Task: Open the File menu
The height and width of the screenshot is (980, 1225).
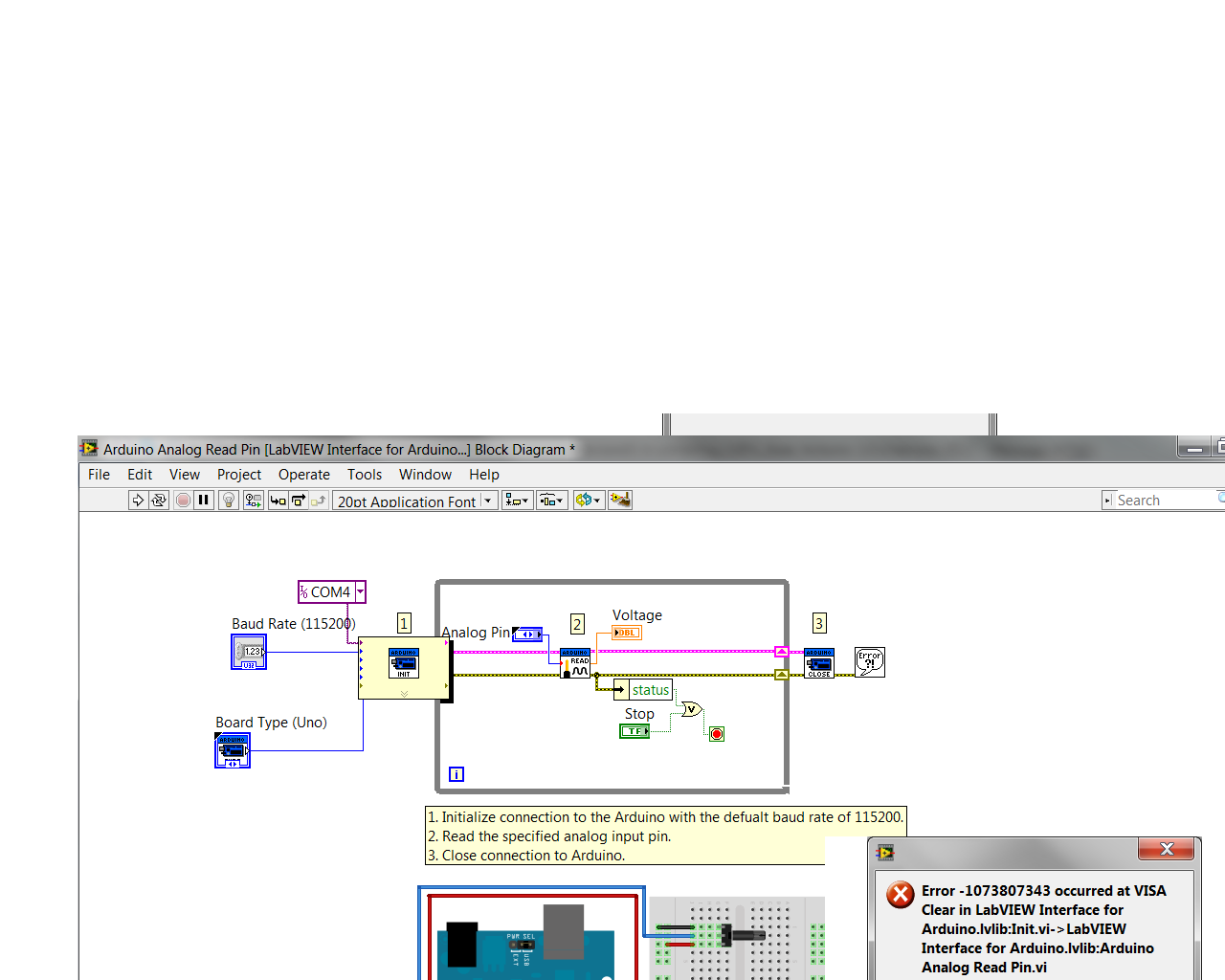Action: [99, 475]
